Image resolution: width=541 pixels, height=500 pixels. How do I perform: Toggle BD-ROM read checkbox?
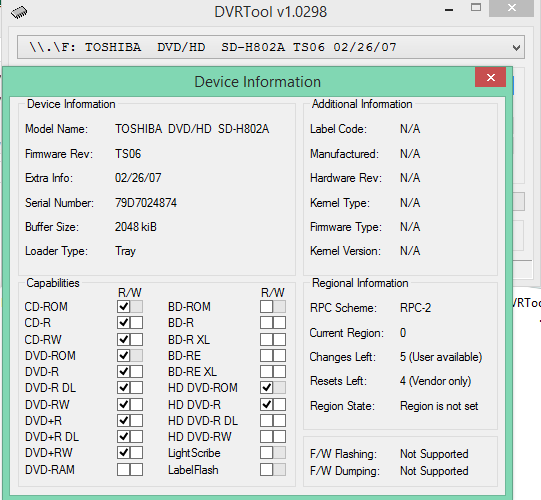point(266,306)
